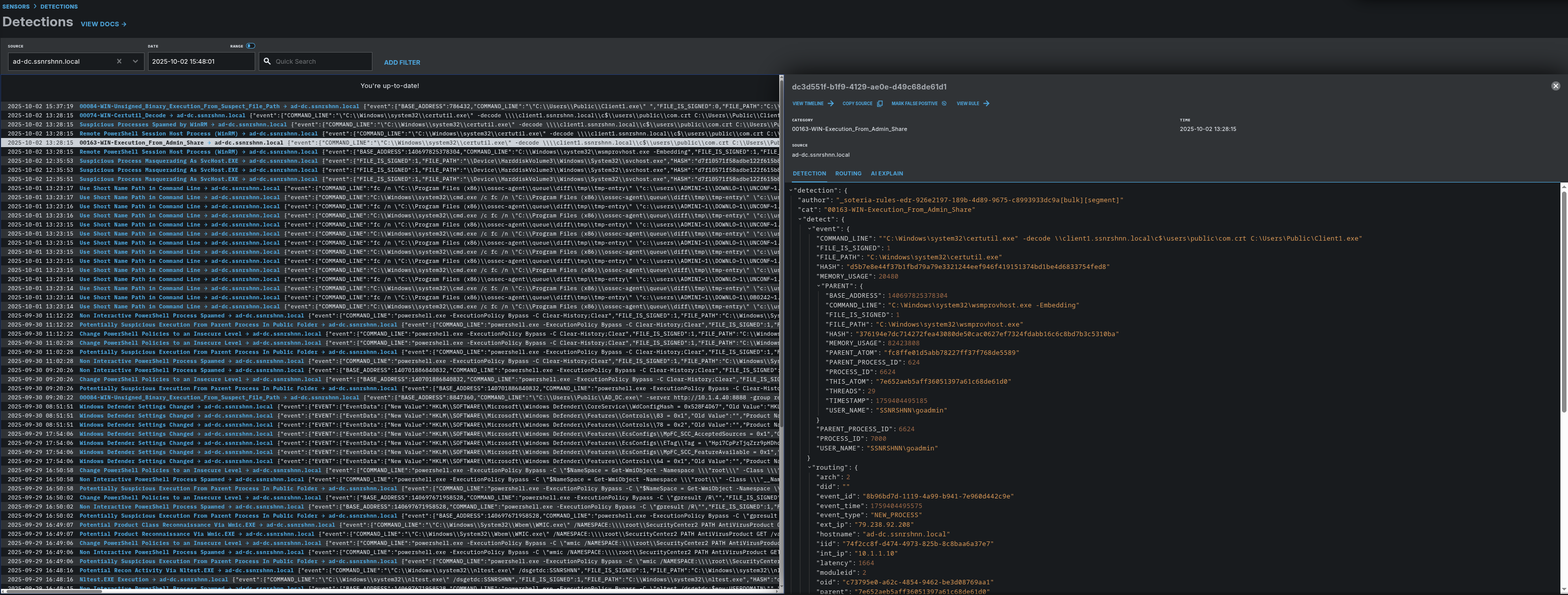Toggle the Range switch
Screen dimensions: 1568x595
coord(250,45)
